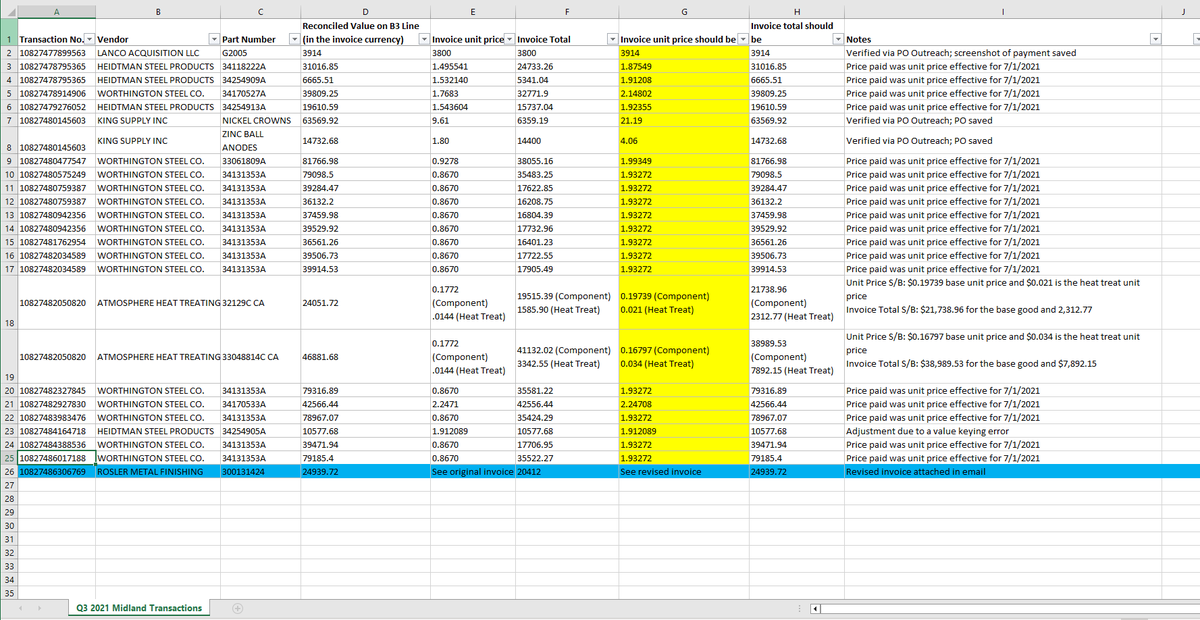Open the Part Number filter dropdown
Image resolution: width=1200 pixels, height=620 pixels.
coord(292,39)
